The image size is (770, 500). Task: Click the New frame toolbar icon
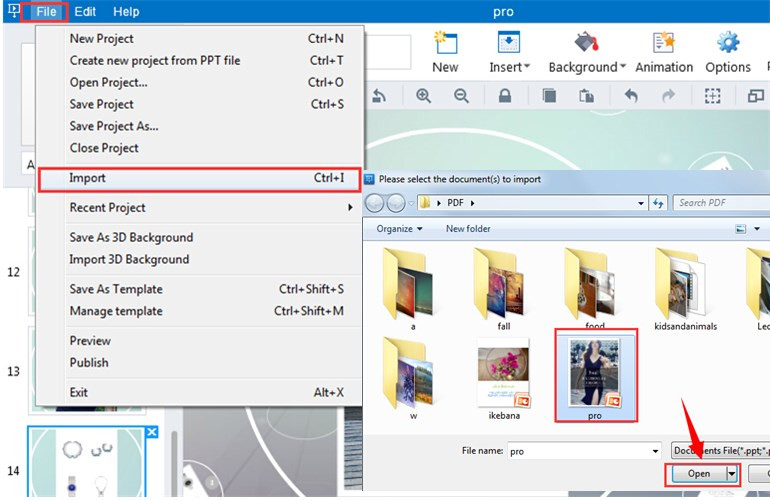point(445,50)
